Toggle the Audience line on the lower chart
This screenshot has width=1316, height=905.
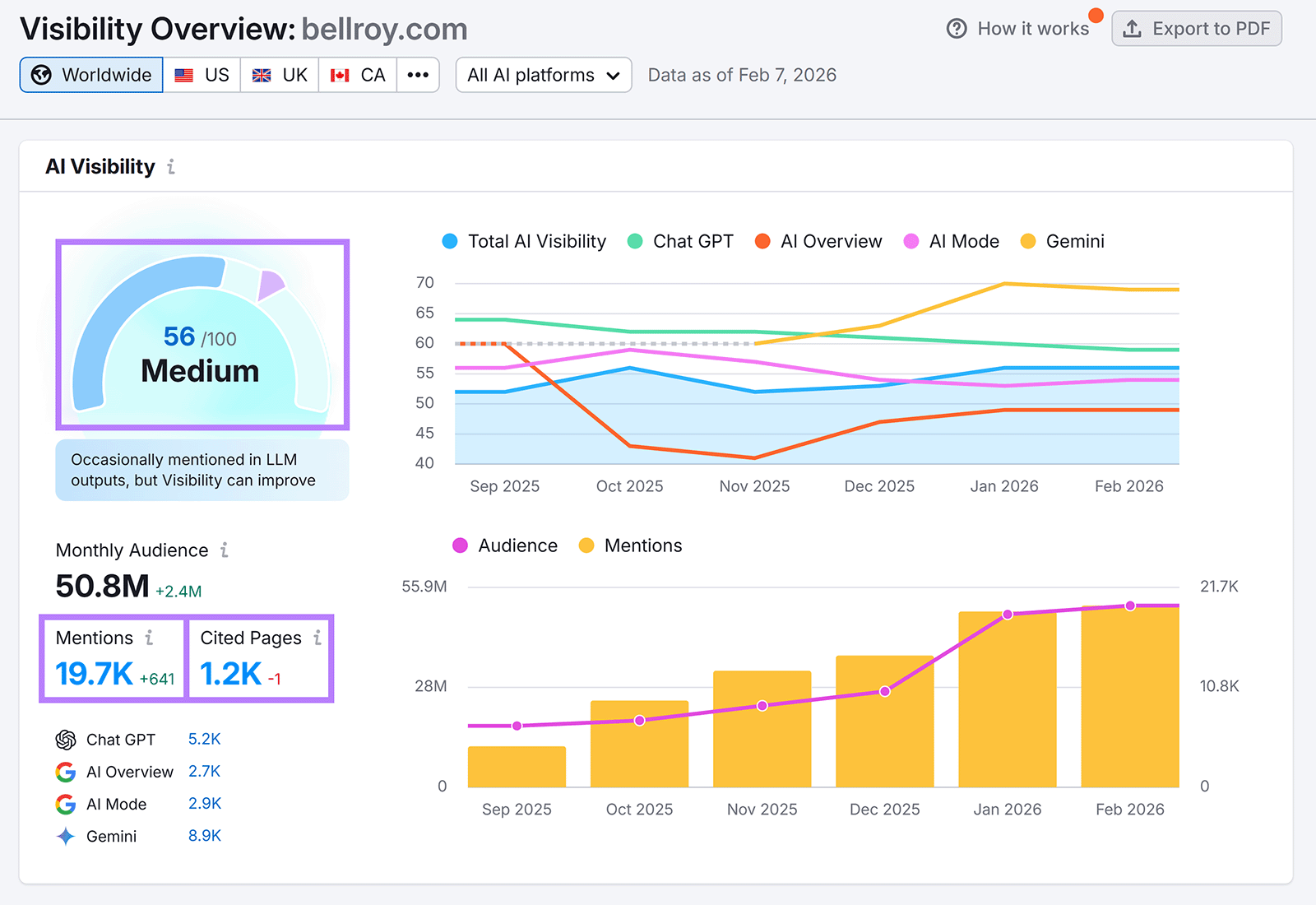pyautogui.click(x=504, y=545)
